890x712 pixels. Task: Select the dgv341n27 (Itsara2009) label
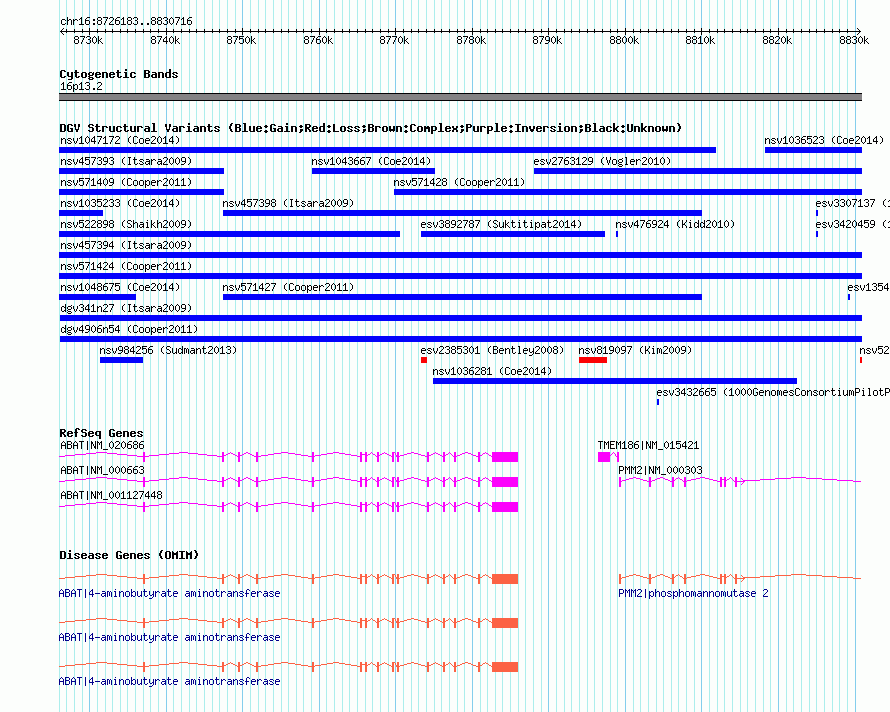(x=126, y=308)
